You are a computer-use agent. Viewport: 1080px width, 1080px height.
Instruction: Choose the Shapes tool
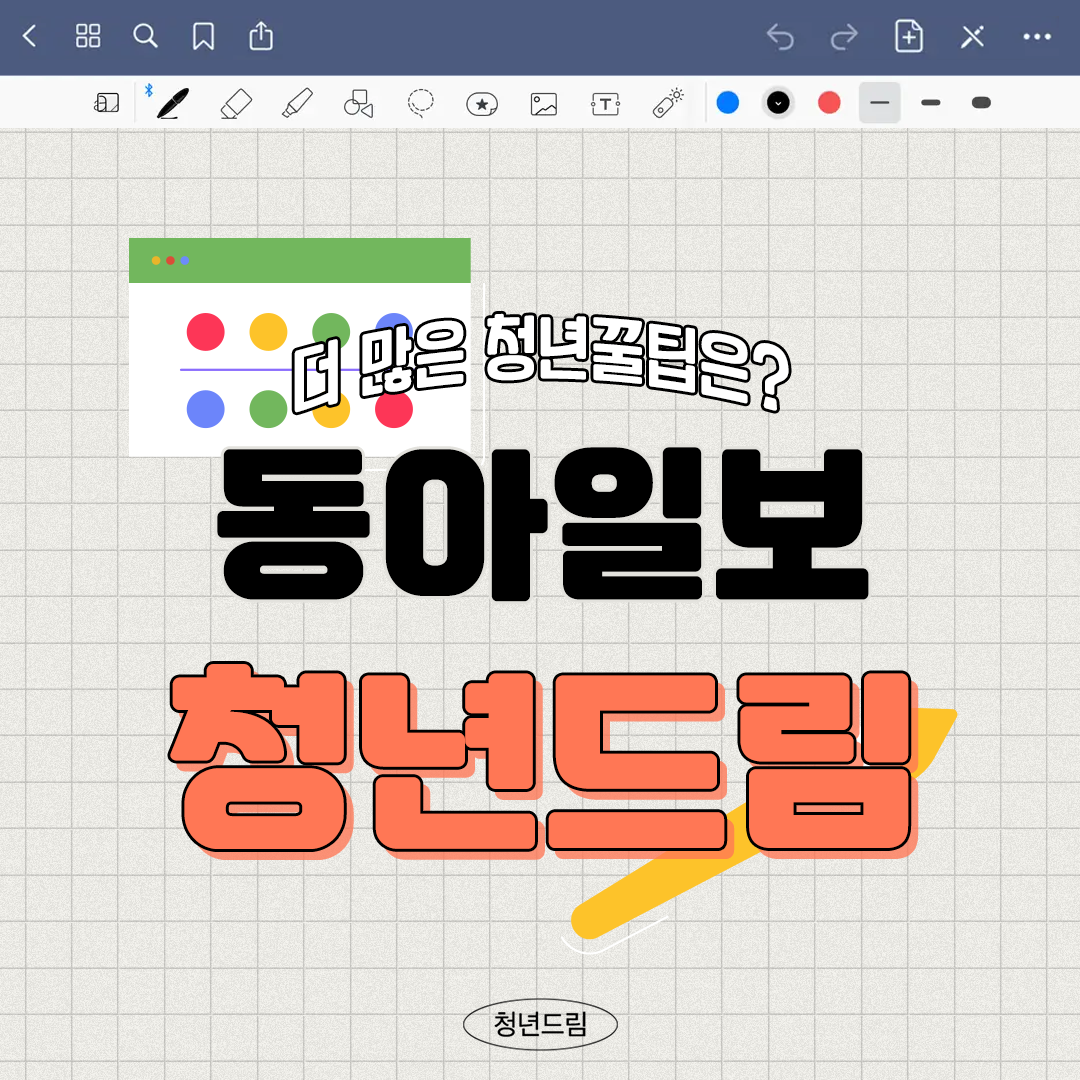[358, 102]
